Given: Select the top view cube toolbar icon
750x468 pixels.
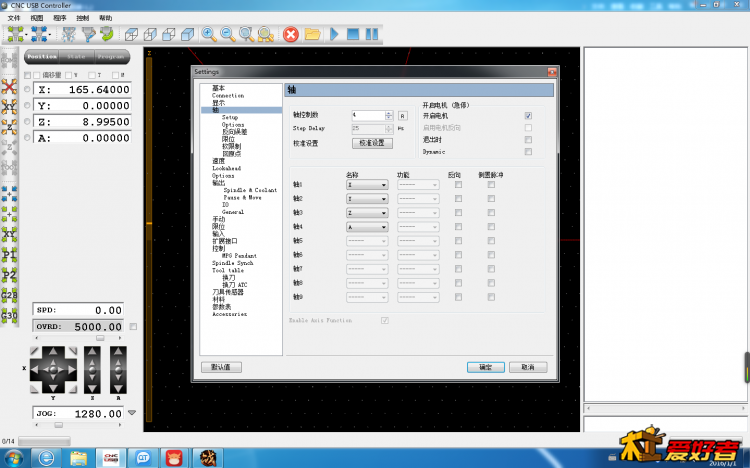Looking at the screenshot, I should [131, 34].
